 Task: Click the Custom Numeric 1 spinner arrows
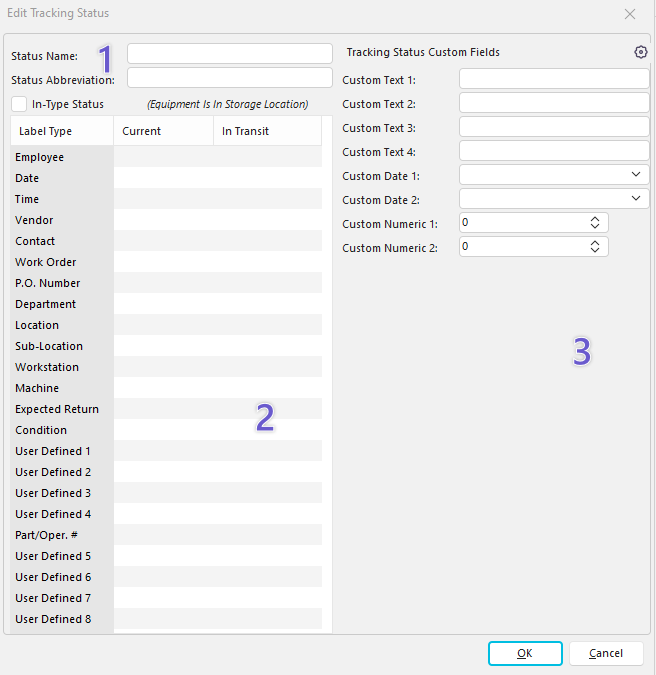coord(595,223)
